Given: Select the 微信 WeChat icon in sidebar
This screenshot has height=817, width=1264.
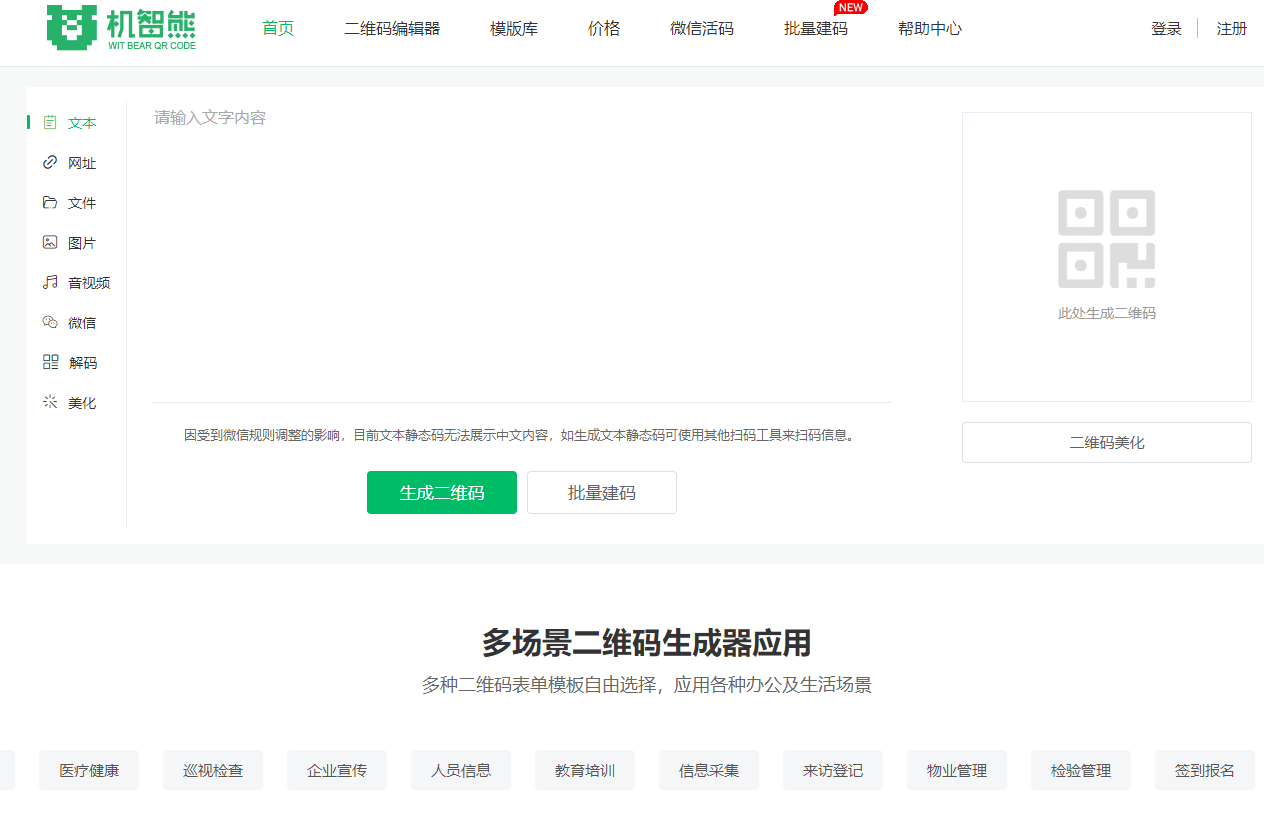Looking at the screenshot, I should click(50, 323).
